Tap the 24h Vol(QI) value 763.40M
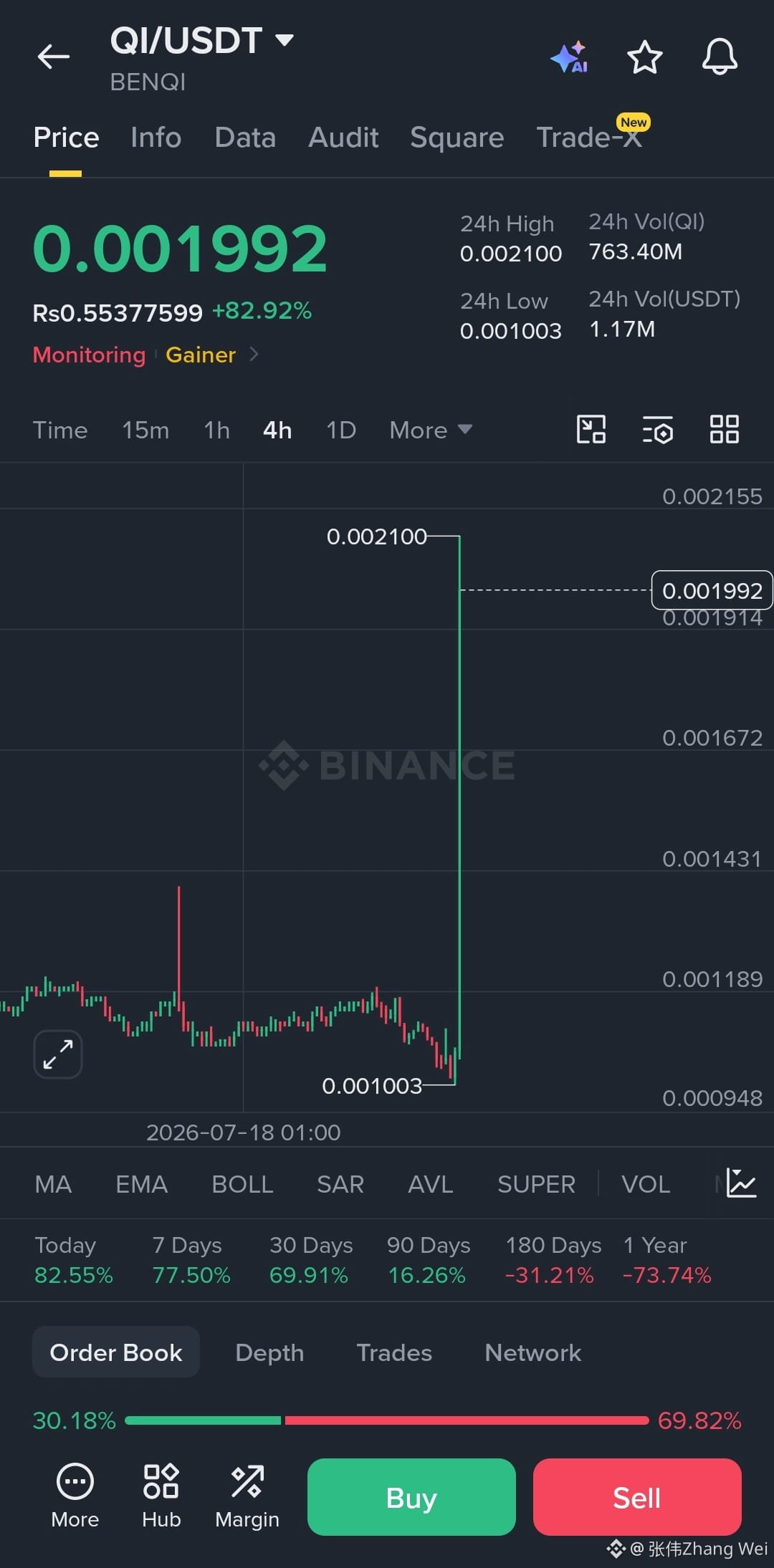Viewport: 774px width, 1568px height. [636, 252]
